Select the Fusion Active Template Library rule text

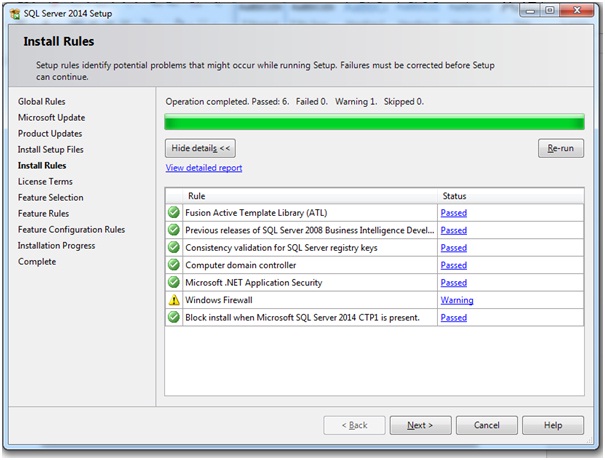(256, 213)
